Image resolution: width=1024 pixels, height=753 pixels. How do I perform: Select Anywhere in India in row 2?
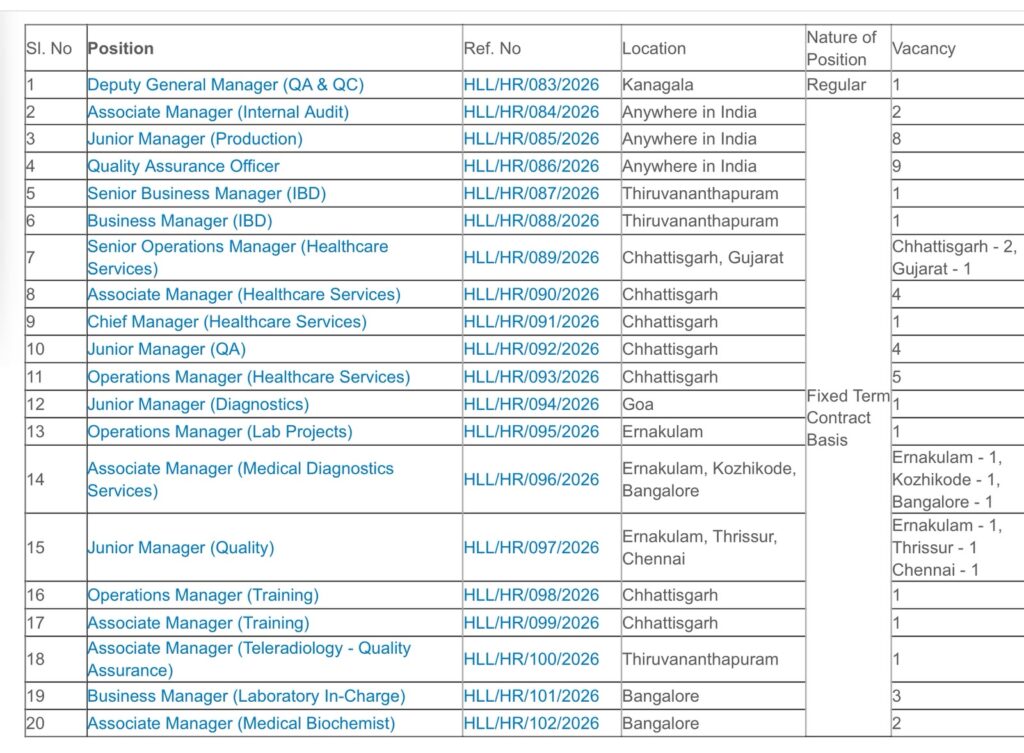coord(713,112)
